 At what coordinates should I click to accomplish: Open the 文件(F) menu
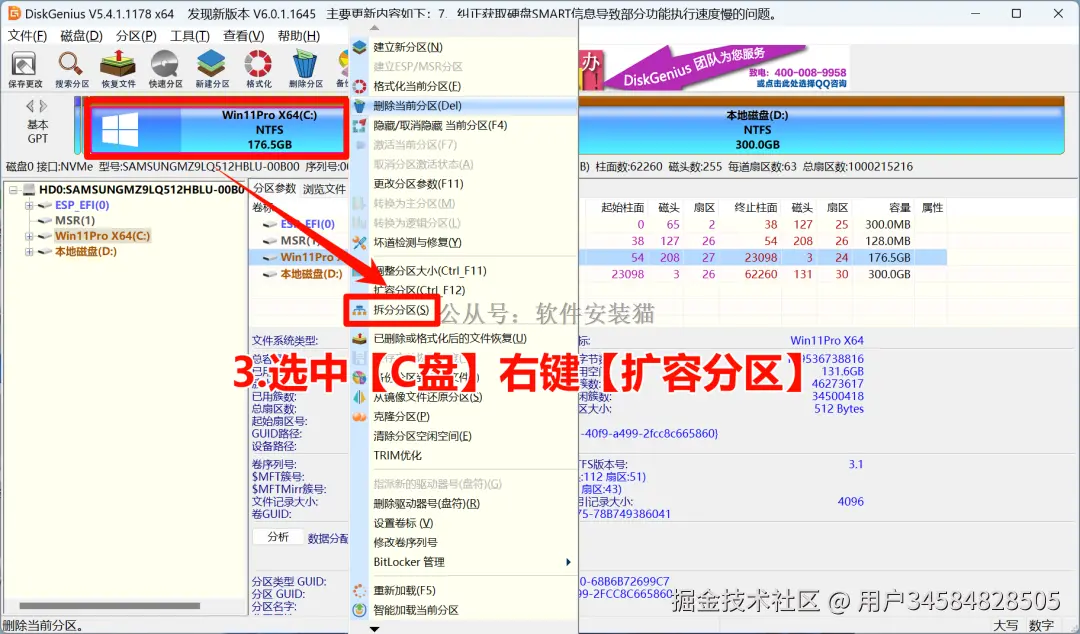(x=28, y=36)
